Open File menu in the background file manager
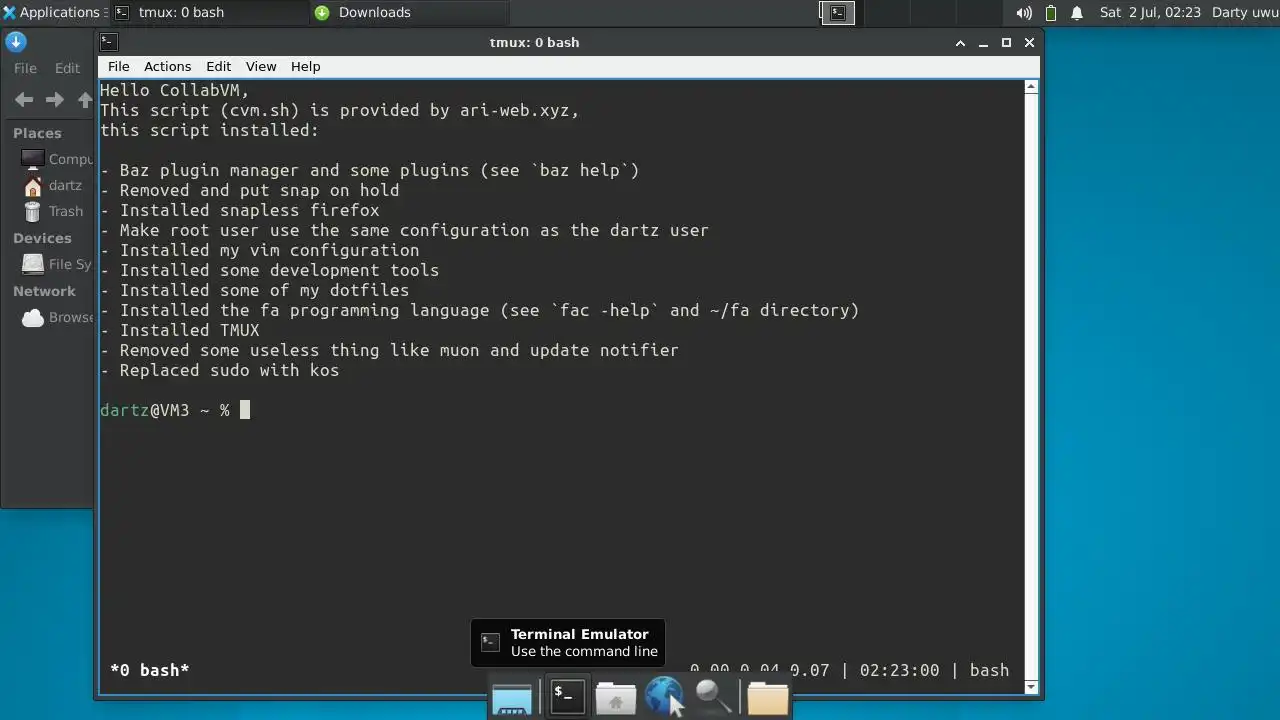The image size is (1280, 720). point(25,68)
